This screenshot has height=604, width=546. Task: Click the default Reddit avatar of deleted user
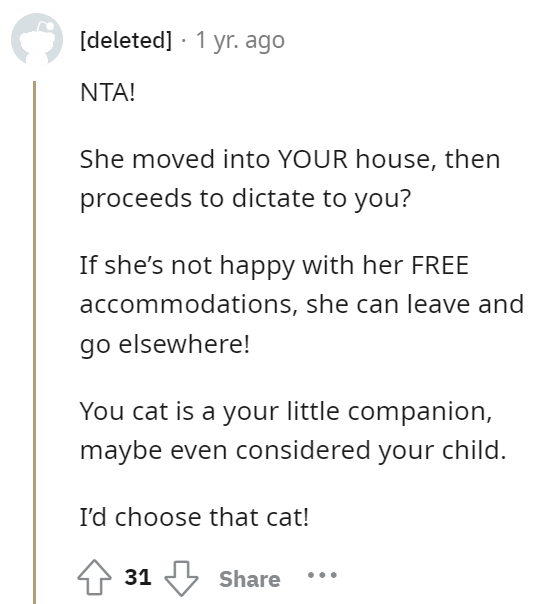(37, 39)
